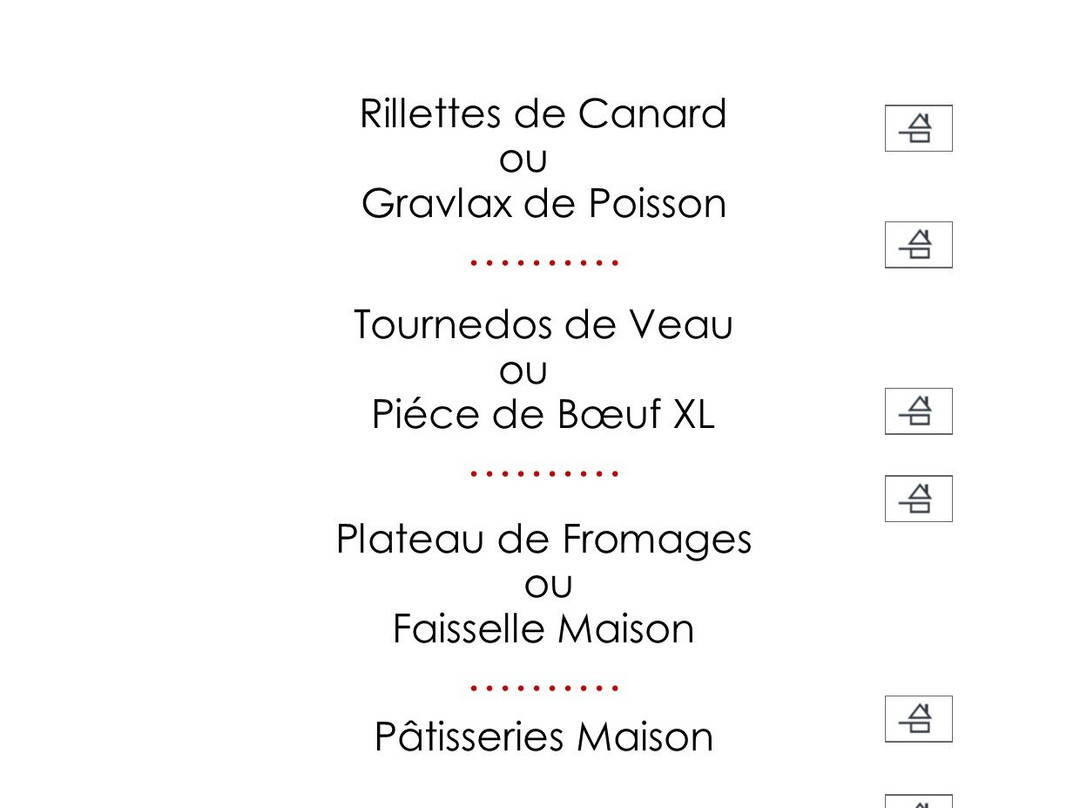
Task: Click the word Canard in first line
Action: tap(652, 114)
